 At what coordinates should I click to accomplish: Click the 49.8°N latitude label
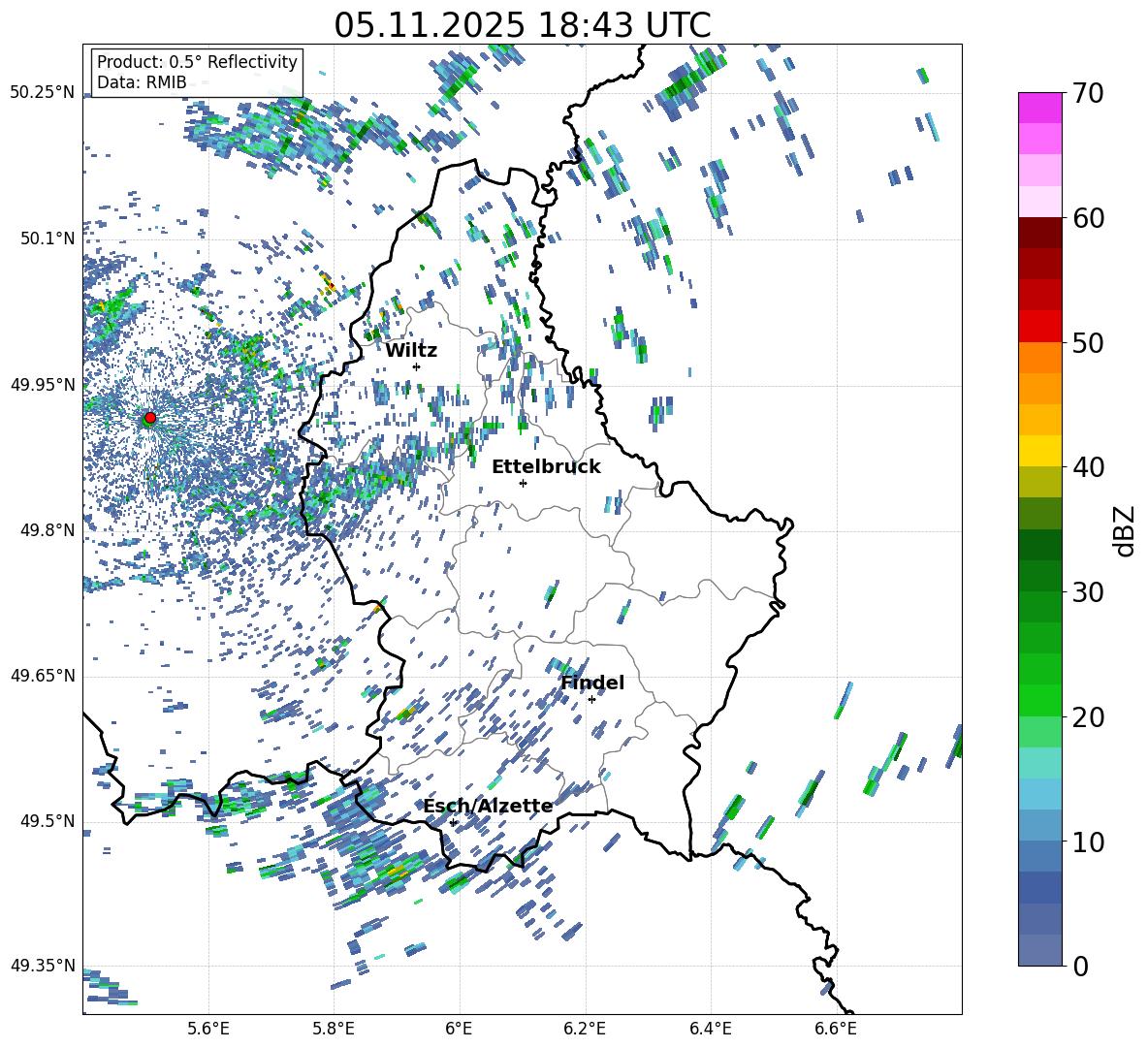[48, 530]
